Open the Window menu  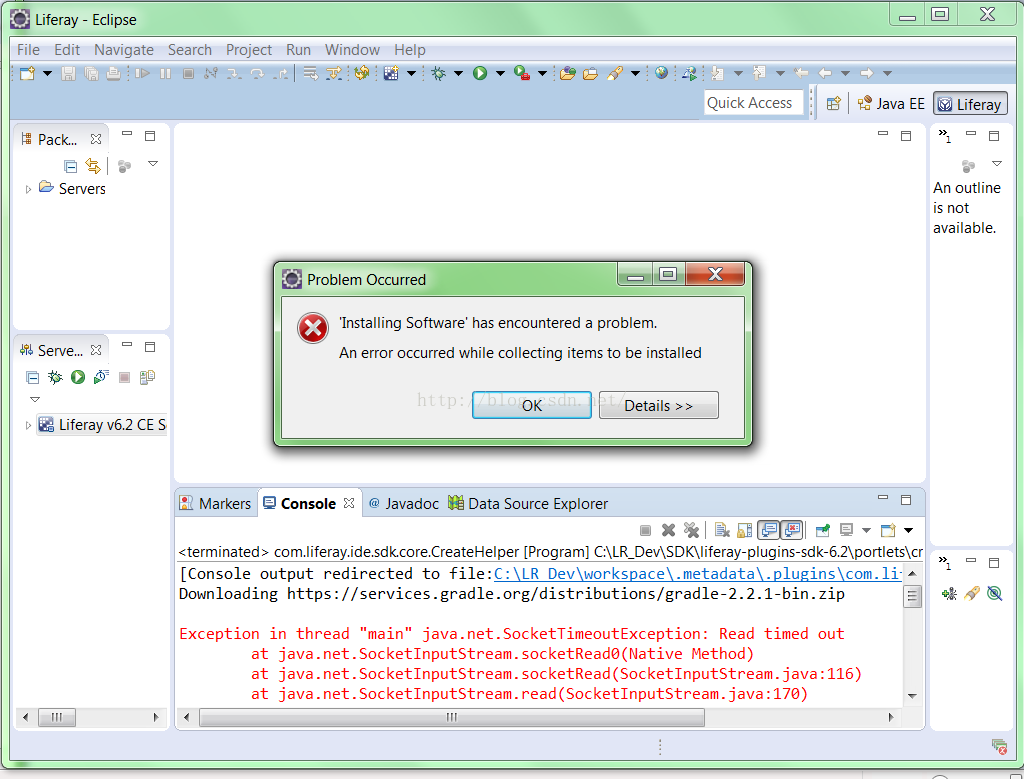pyautogui.click(x=352, y=50)
